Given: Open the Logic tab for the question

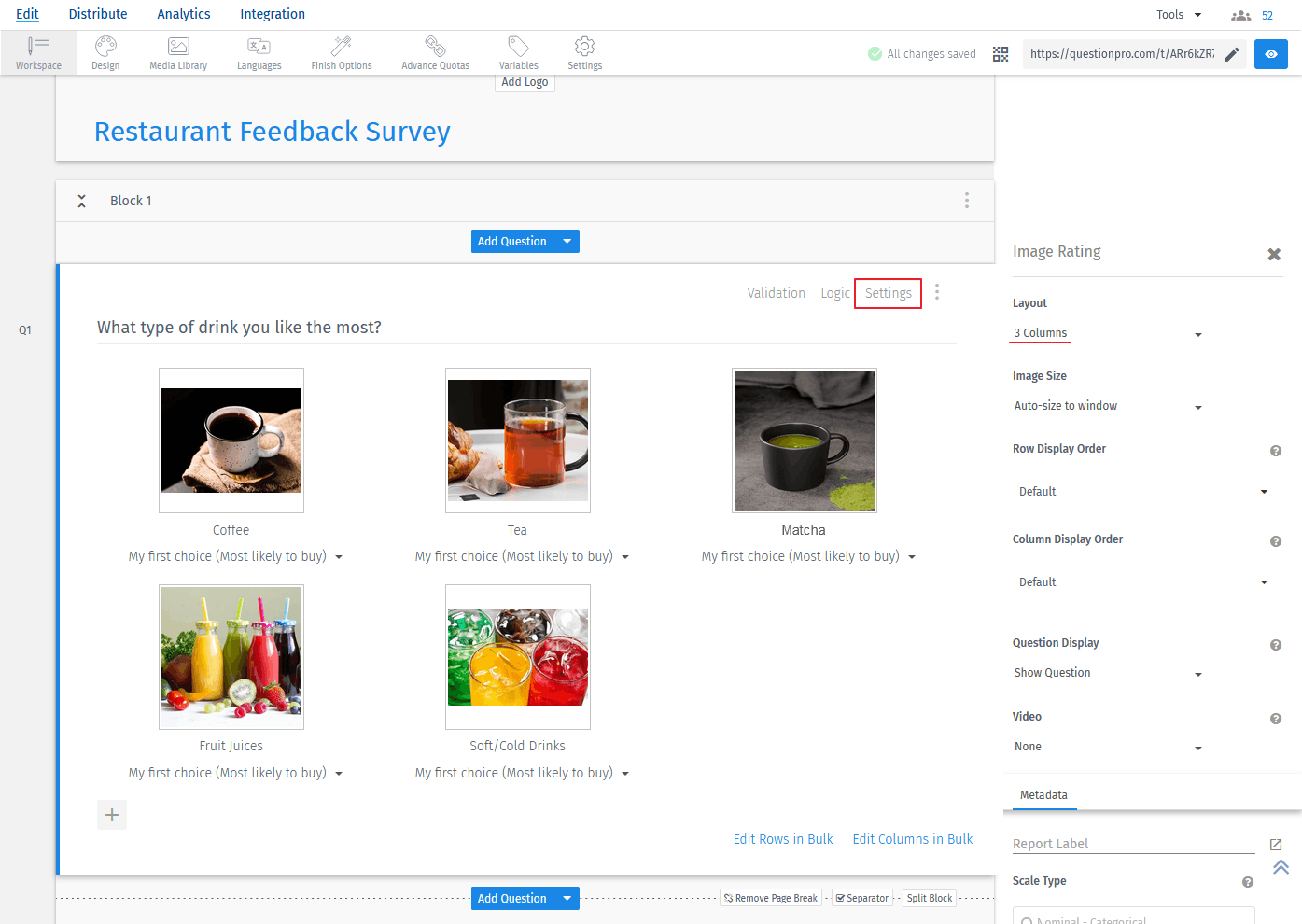Looking at the screenshot, I should [834, 292].
